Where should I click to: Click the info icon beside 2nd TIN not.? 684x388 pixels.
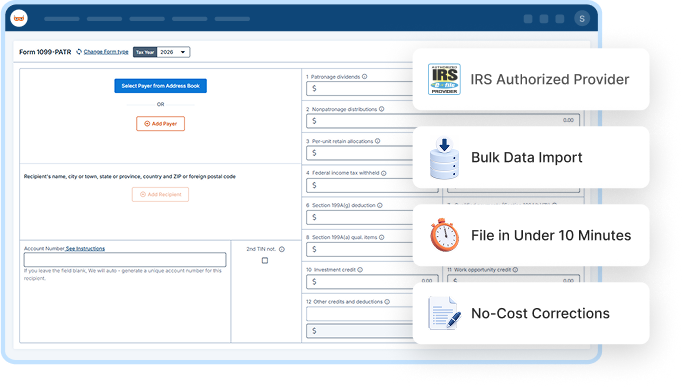282,249
